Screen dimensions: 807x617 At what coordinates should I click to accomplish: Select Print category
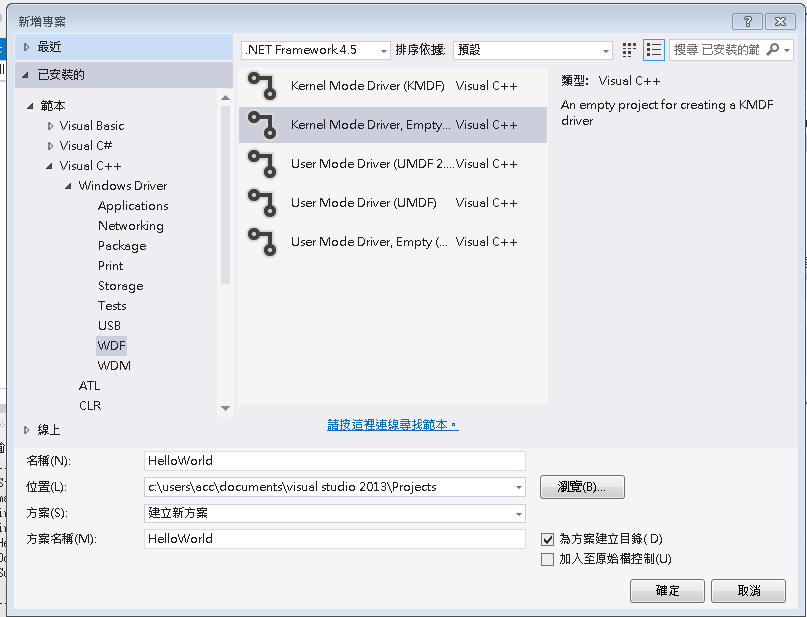click(x=111, y=266)
